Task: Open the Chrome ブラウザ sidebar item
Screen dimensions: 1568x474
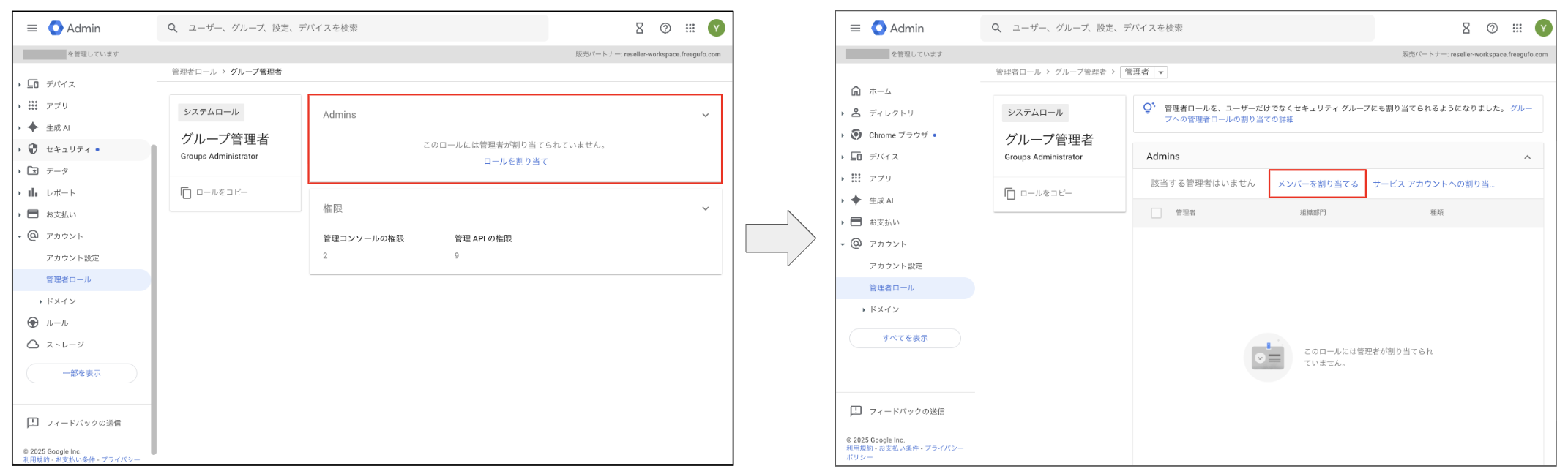Action: 897,135
